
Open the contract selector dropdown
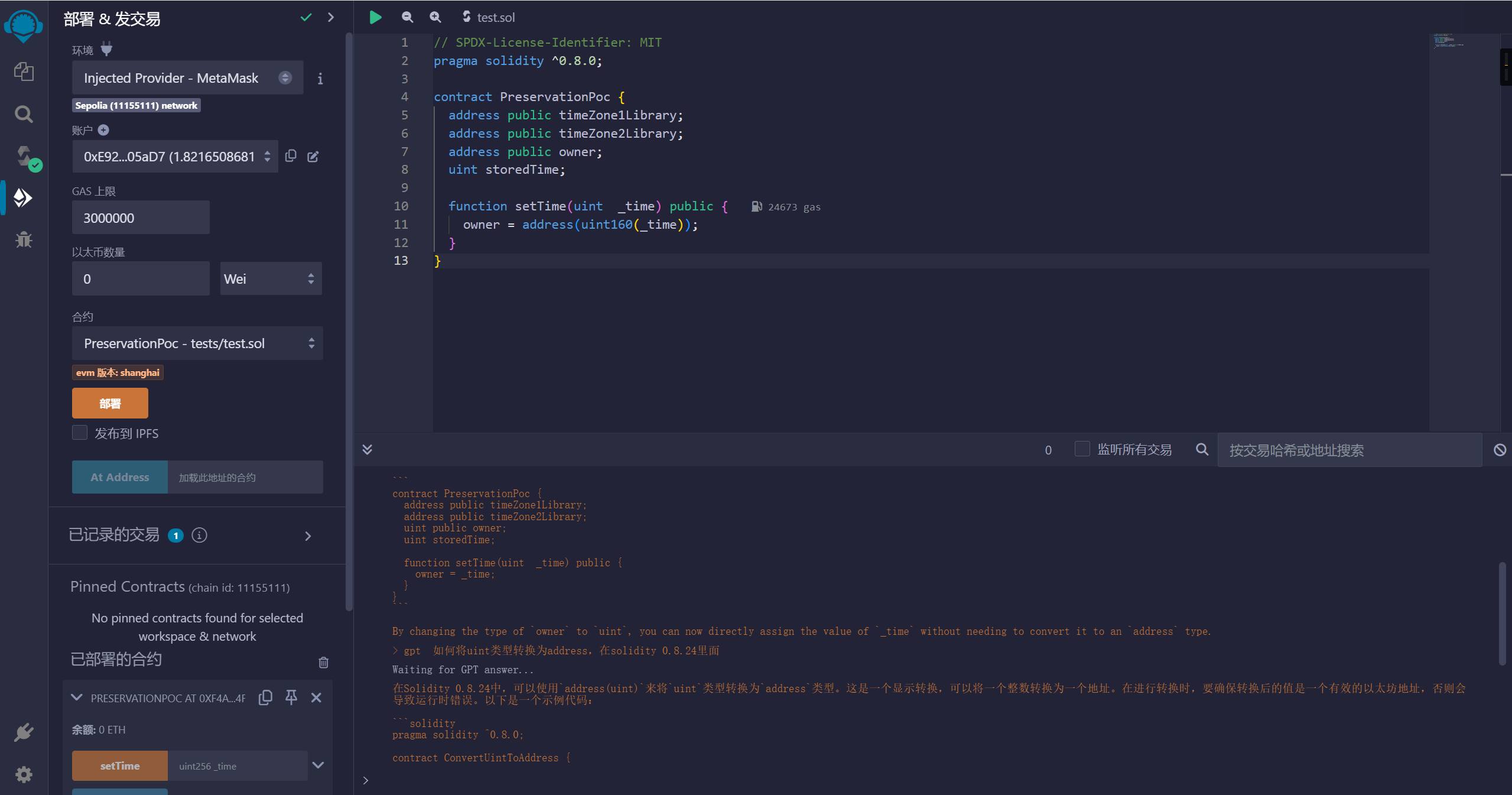[x=197, y=342]
